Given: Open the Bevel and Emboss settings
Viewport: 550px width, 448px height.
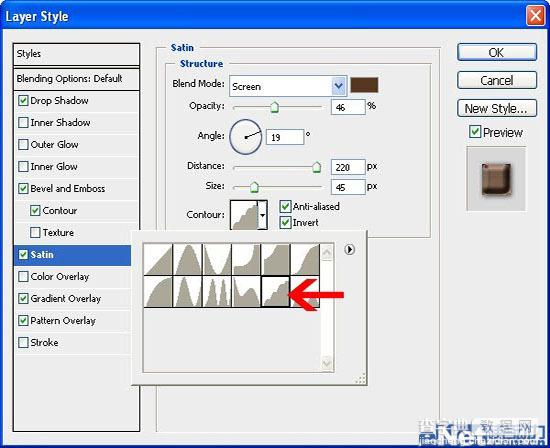Looking at the screenshot, I should [x=68, y=188].
